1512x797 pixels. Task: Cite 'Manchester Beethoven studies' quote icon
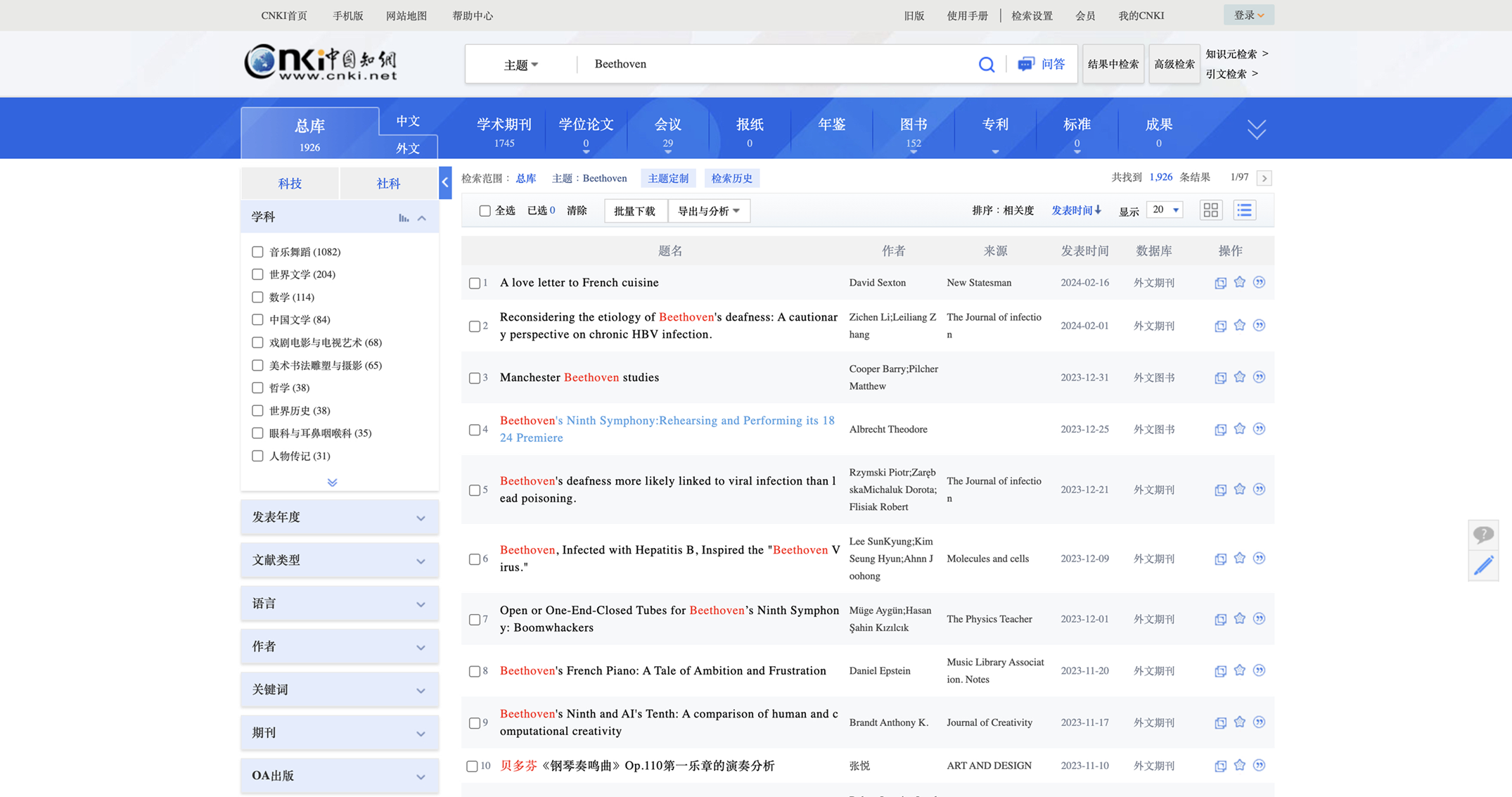(1259, 377)
